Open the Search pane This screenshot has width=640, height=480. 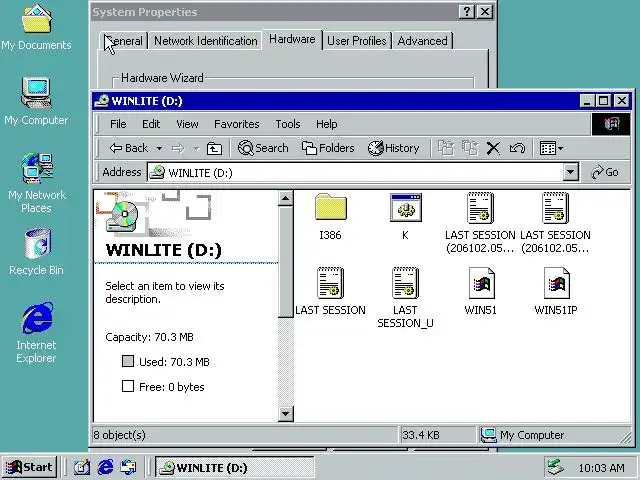coord(263,148)
